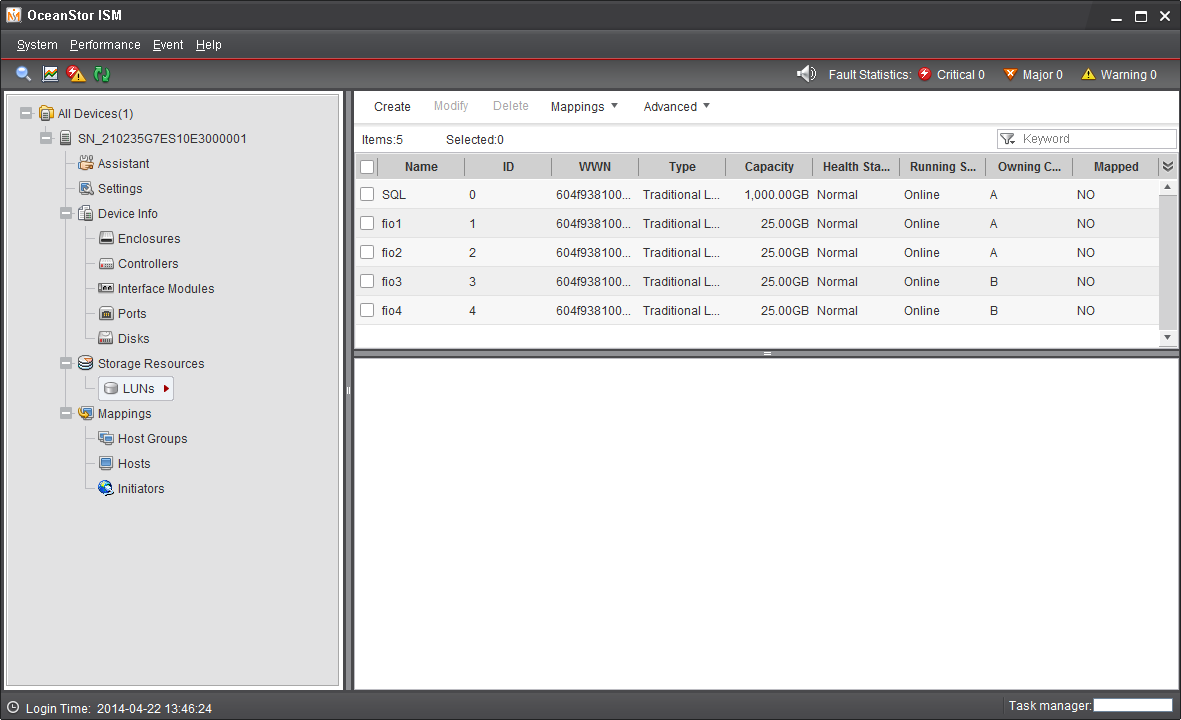Open the Mappings dropdown in toolbar
The height and width of the screenshot is (720, 1181).
click(x=584, y=106)
